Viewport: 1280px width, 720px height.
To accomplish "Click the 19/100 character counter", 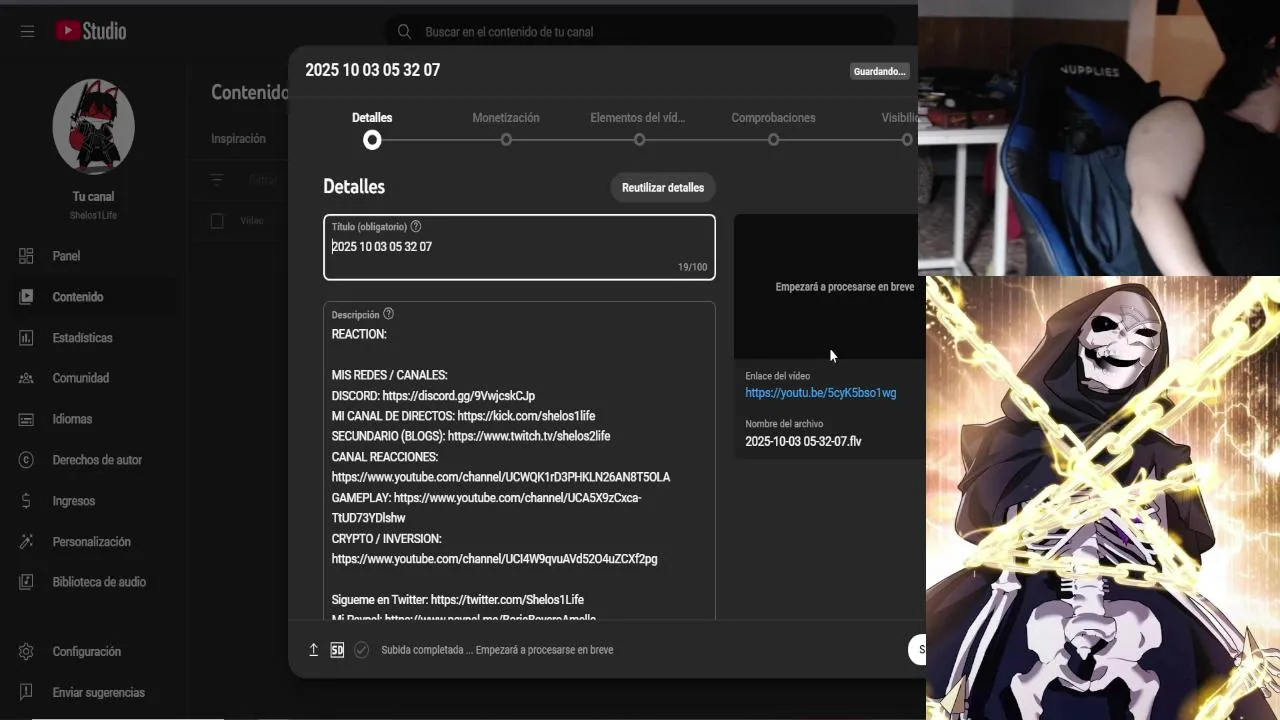I will (x=692, y=267).
